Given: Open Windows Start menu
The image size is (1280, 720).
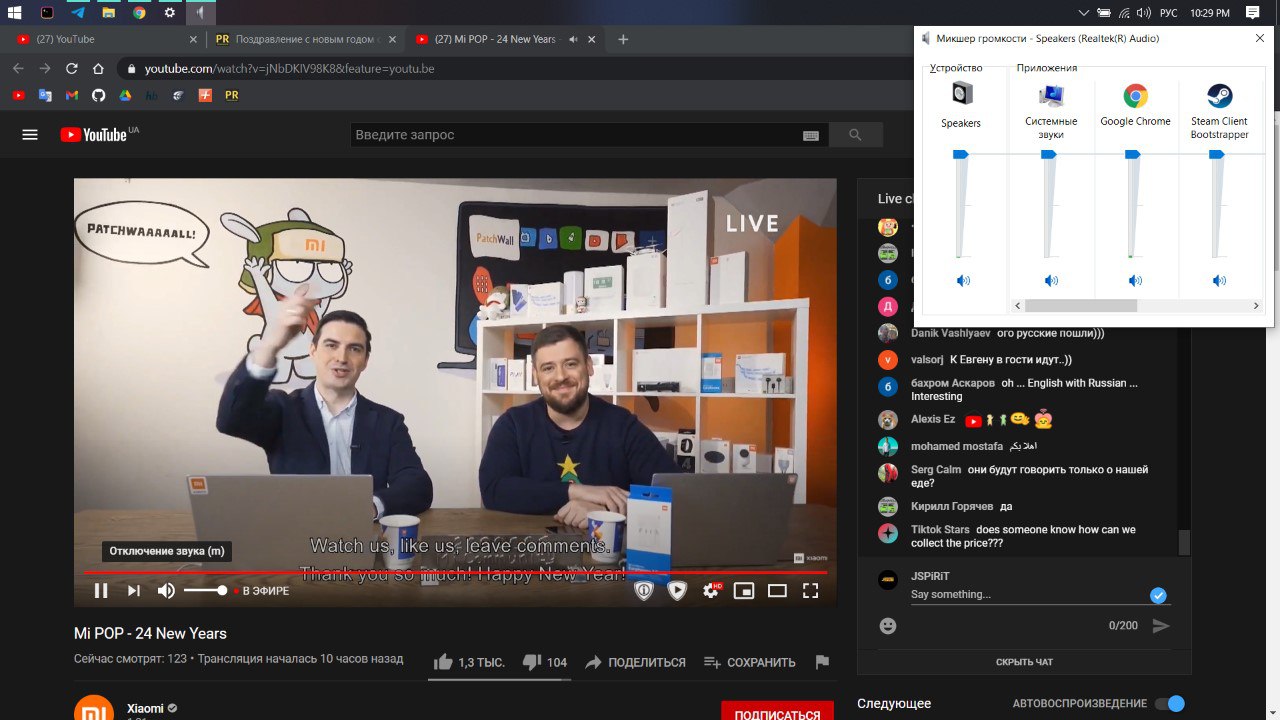Looking at the screenshot, I should (x=15, y=12).
